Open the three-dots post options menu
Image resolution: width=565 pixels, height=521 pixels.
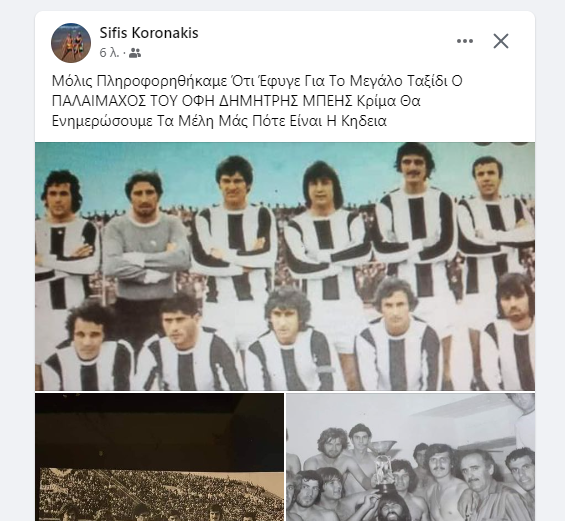pos(465,41)
